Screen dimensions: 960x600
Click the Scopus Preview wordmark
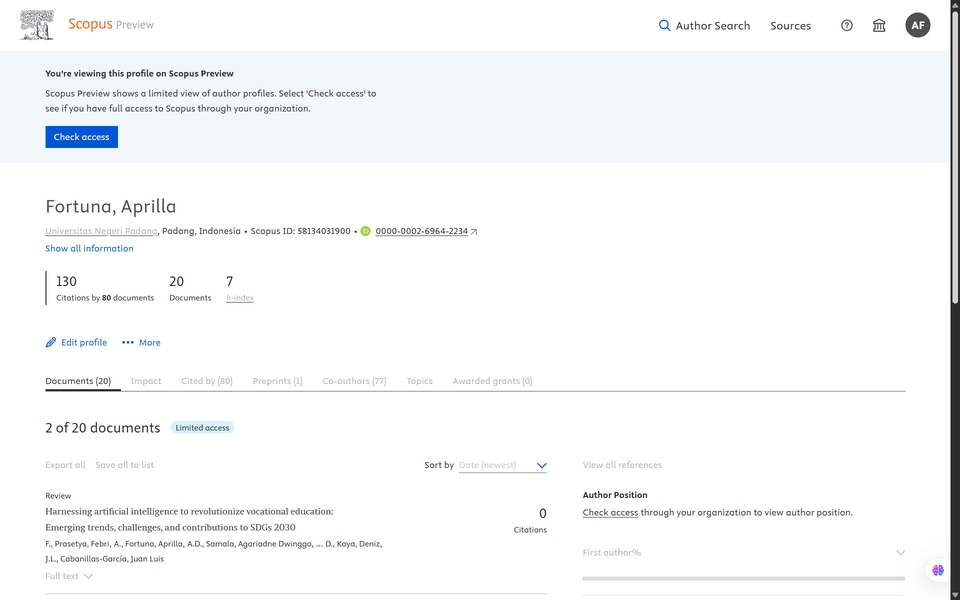coord(111,24)
